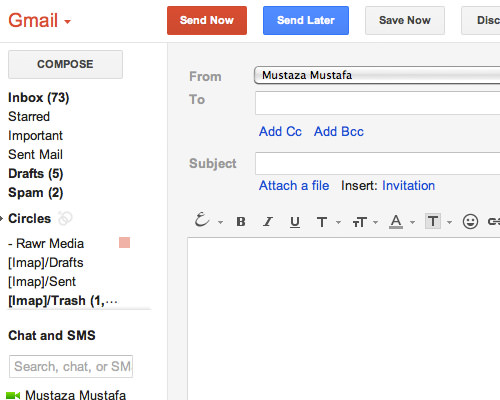Click the Rawr Media label color swatch
Viewport: 500px width, 400px height.
tap(124, 243)
